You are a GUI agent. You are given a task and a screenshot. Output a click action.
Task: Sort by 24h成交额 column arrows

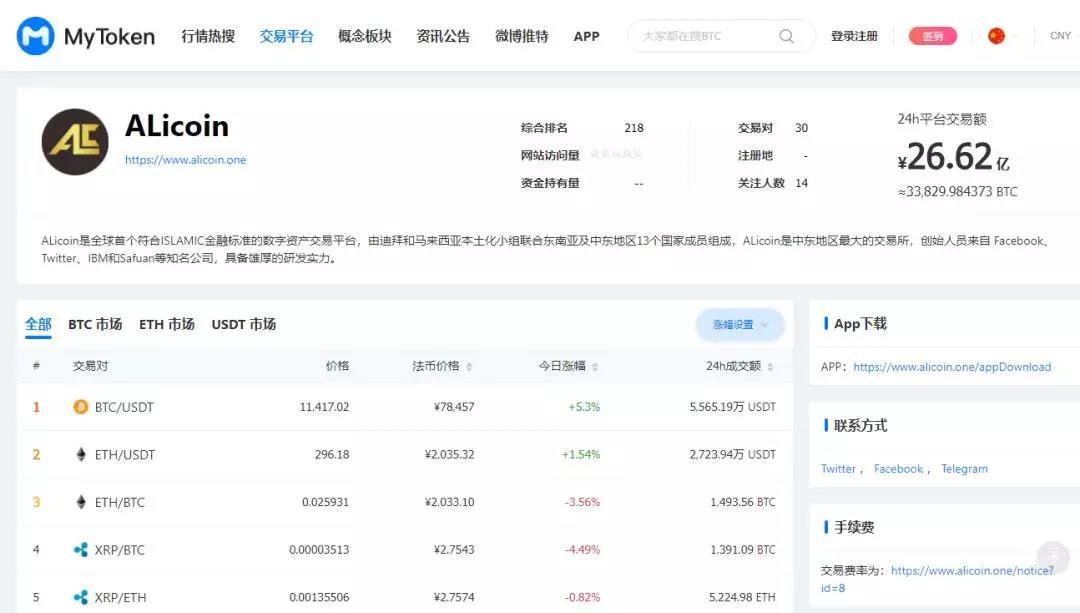[x=770, y=366]
